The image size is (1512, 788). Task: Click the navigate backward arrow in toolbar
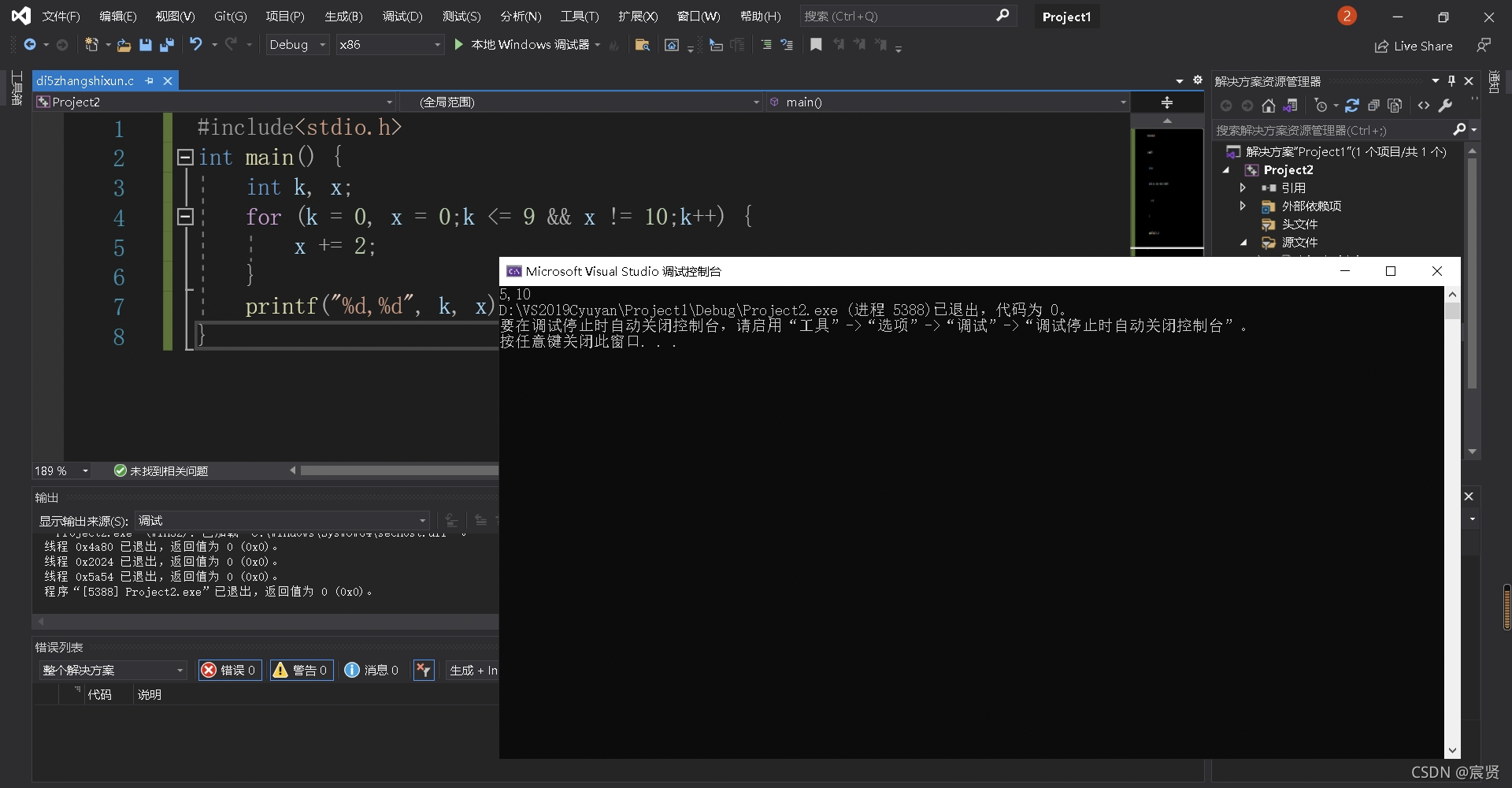[x=30, y=45]
